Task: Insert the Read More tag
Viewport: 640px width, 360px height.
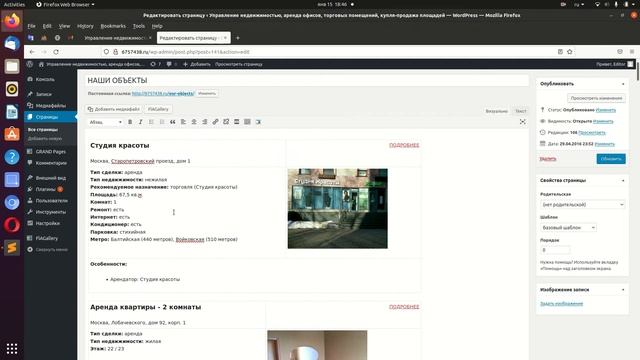Action: tap(236, 122)
